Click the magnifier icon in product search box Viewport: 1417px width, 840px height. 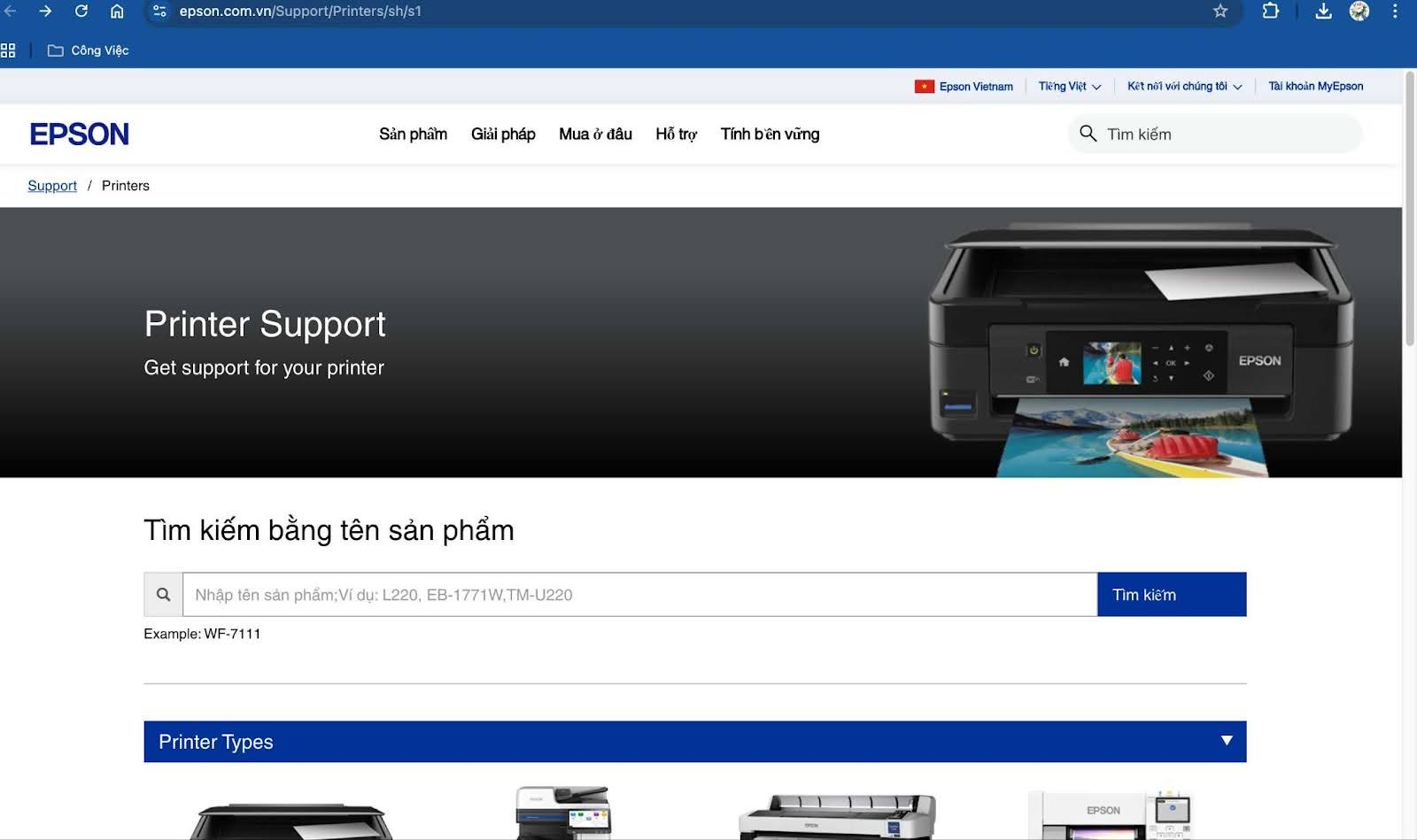pyautogui.click(x=163, y=594)
